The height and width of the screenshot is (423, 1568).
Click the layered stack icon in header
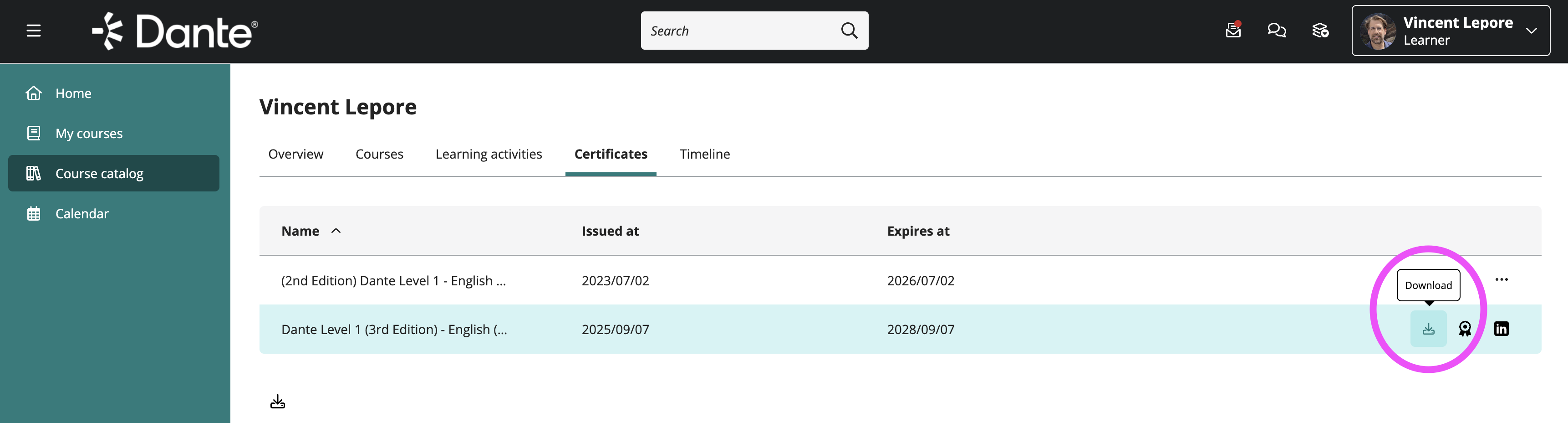[x=1320, y=30]
